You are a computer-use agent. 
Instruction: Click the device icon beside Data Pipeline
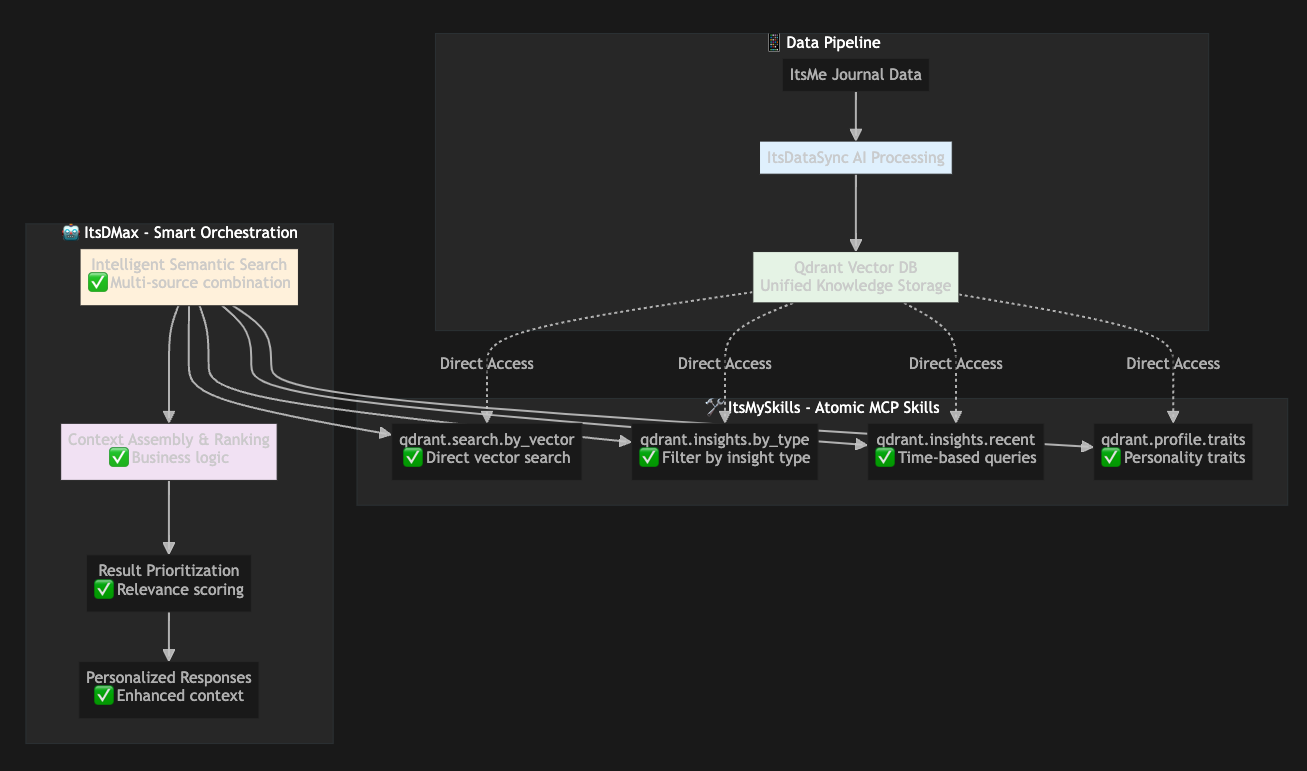tap(773, 42)
